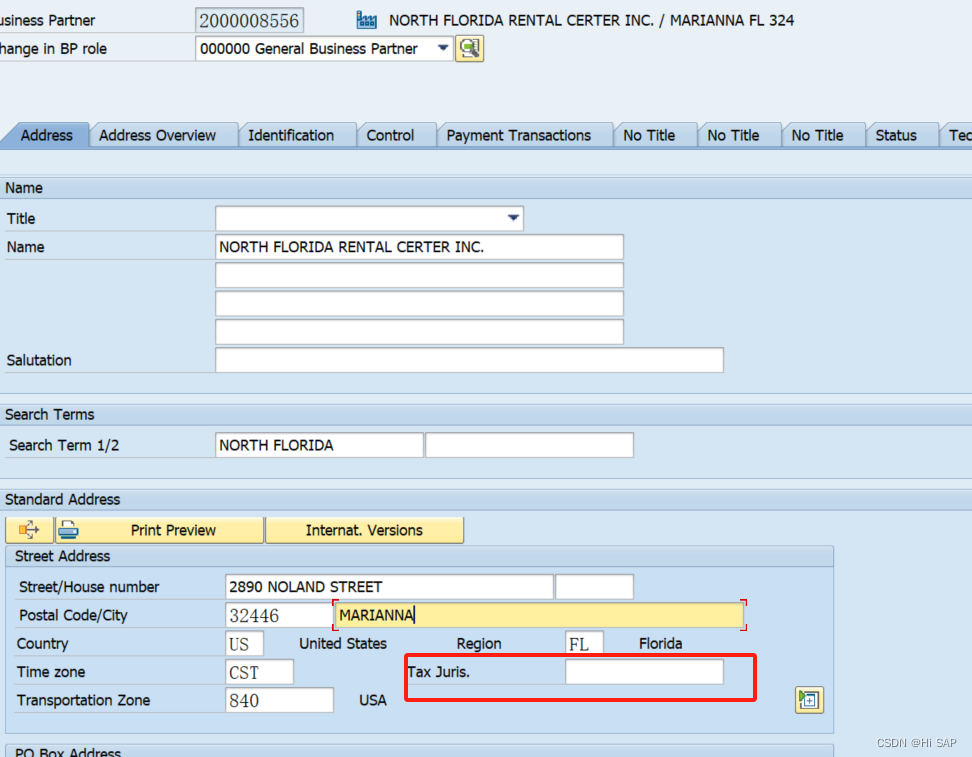
Task: Click the Salutation input field
Action: (469, 360)
